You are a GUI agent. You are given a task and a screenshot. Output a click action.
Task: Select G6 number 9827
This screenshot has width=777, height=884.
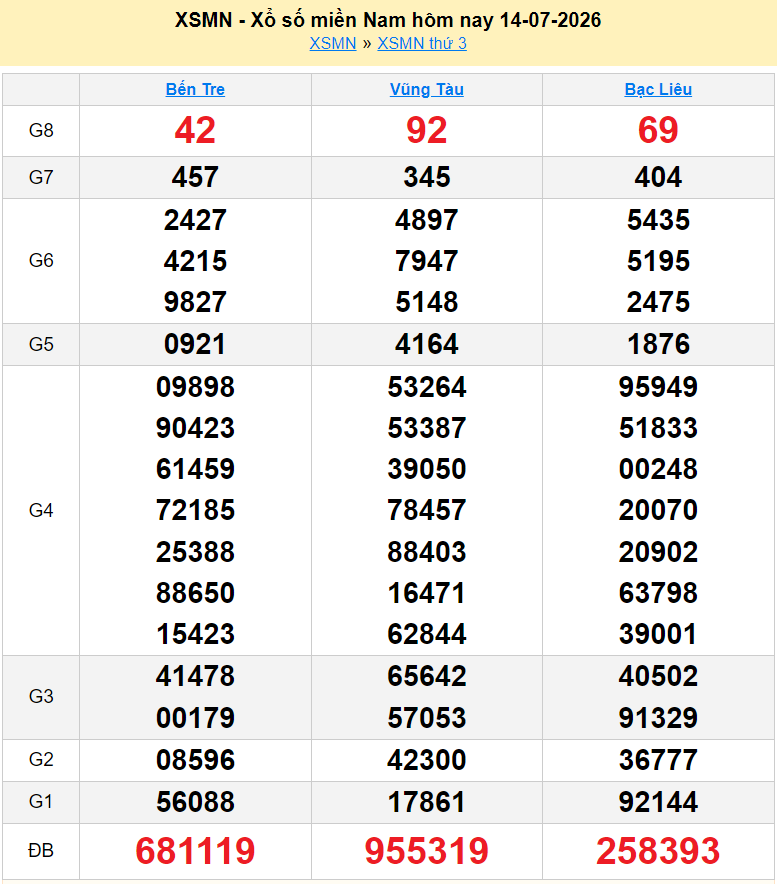[x=195, y=302]
